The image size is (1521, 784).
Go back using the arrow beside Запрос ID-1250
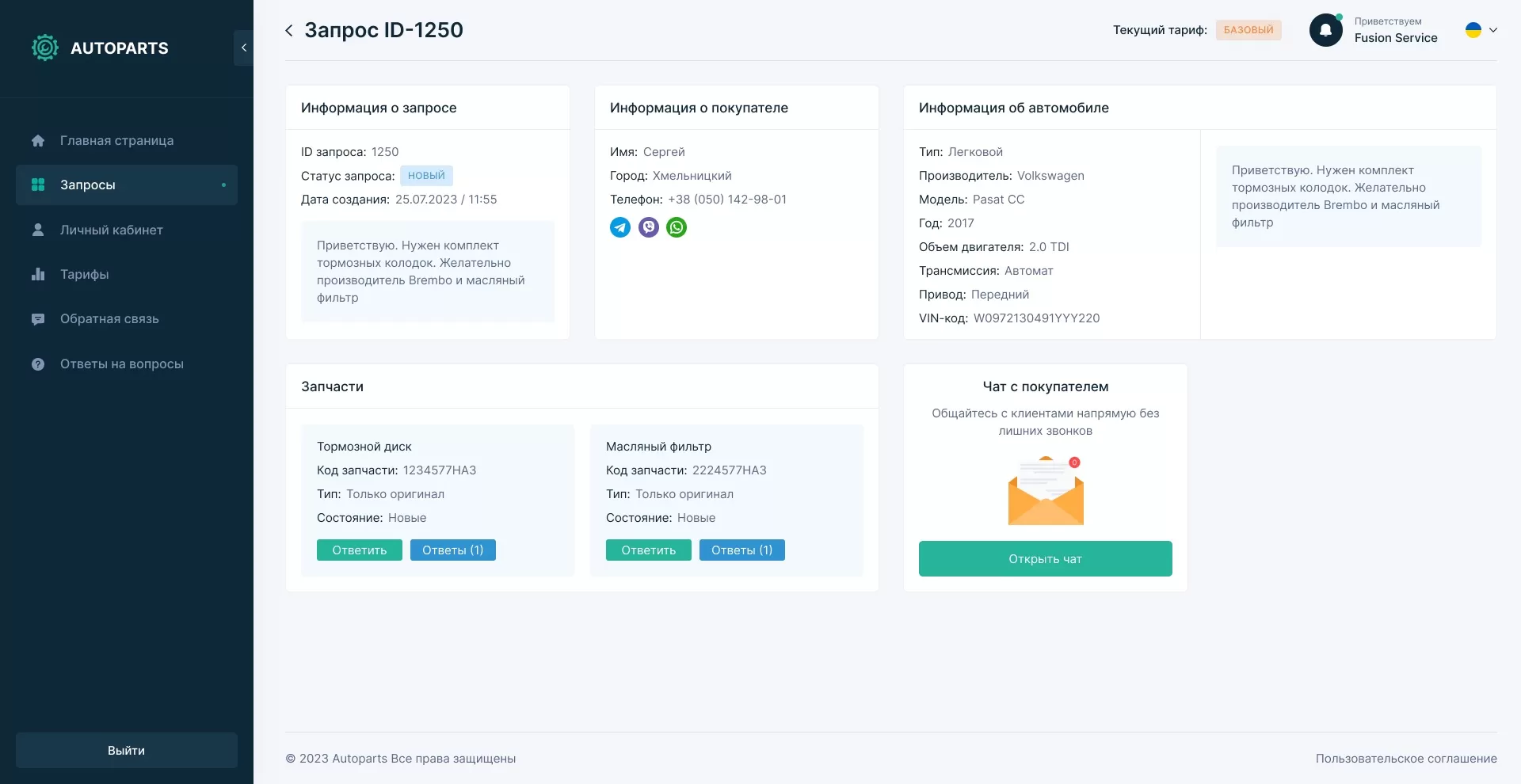(289, 30)
